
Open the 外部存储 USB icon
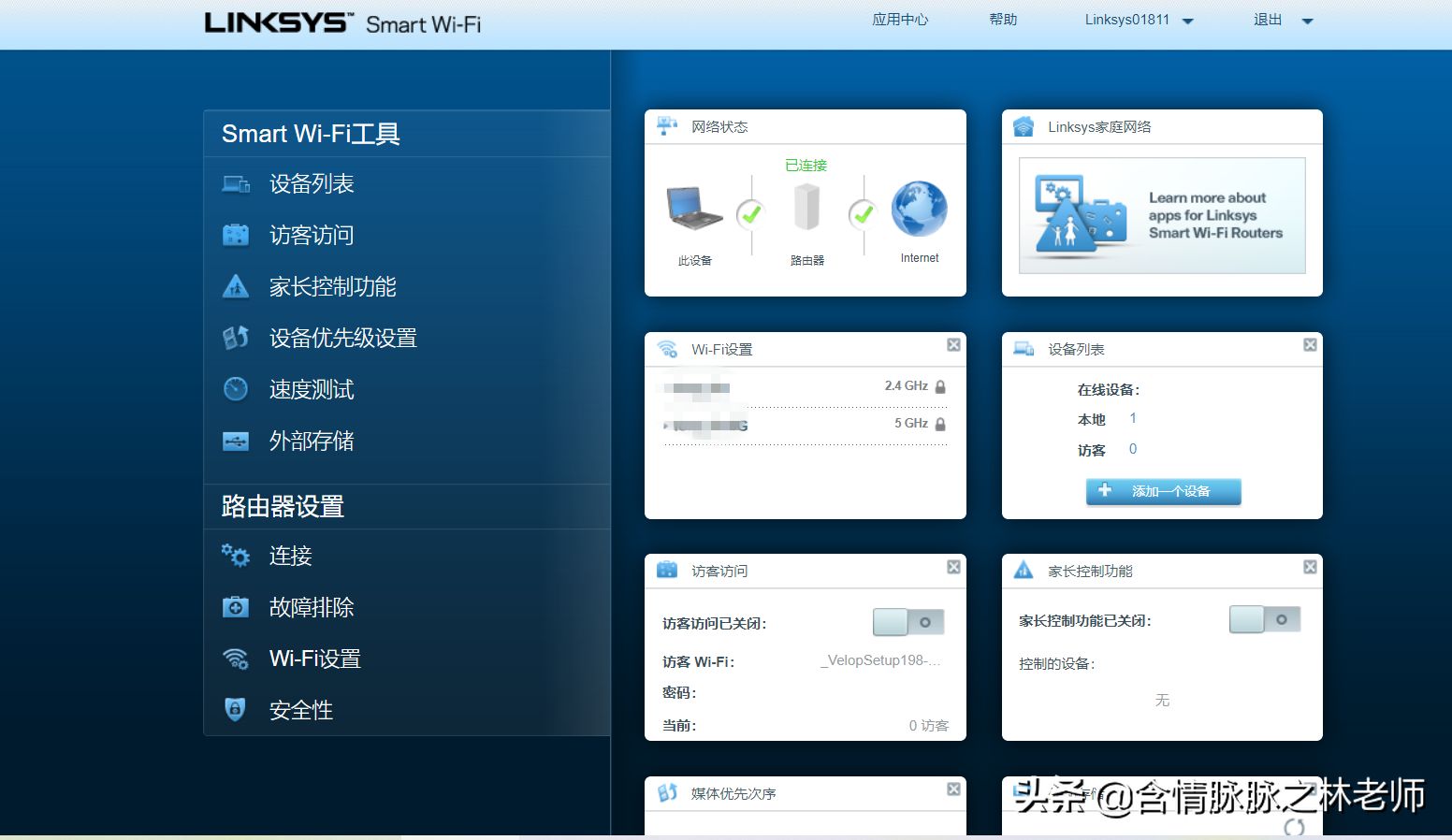236,441
